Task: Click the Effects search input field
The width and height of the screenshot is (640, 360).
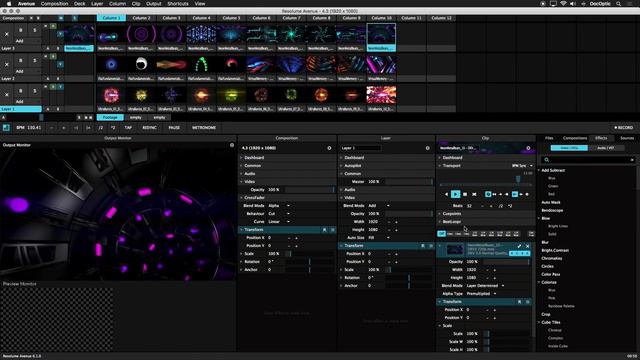Action: click(x=588, y=160)
